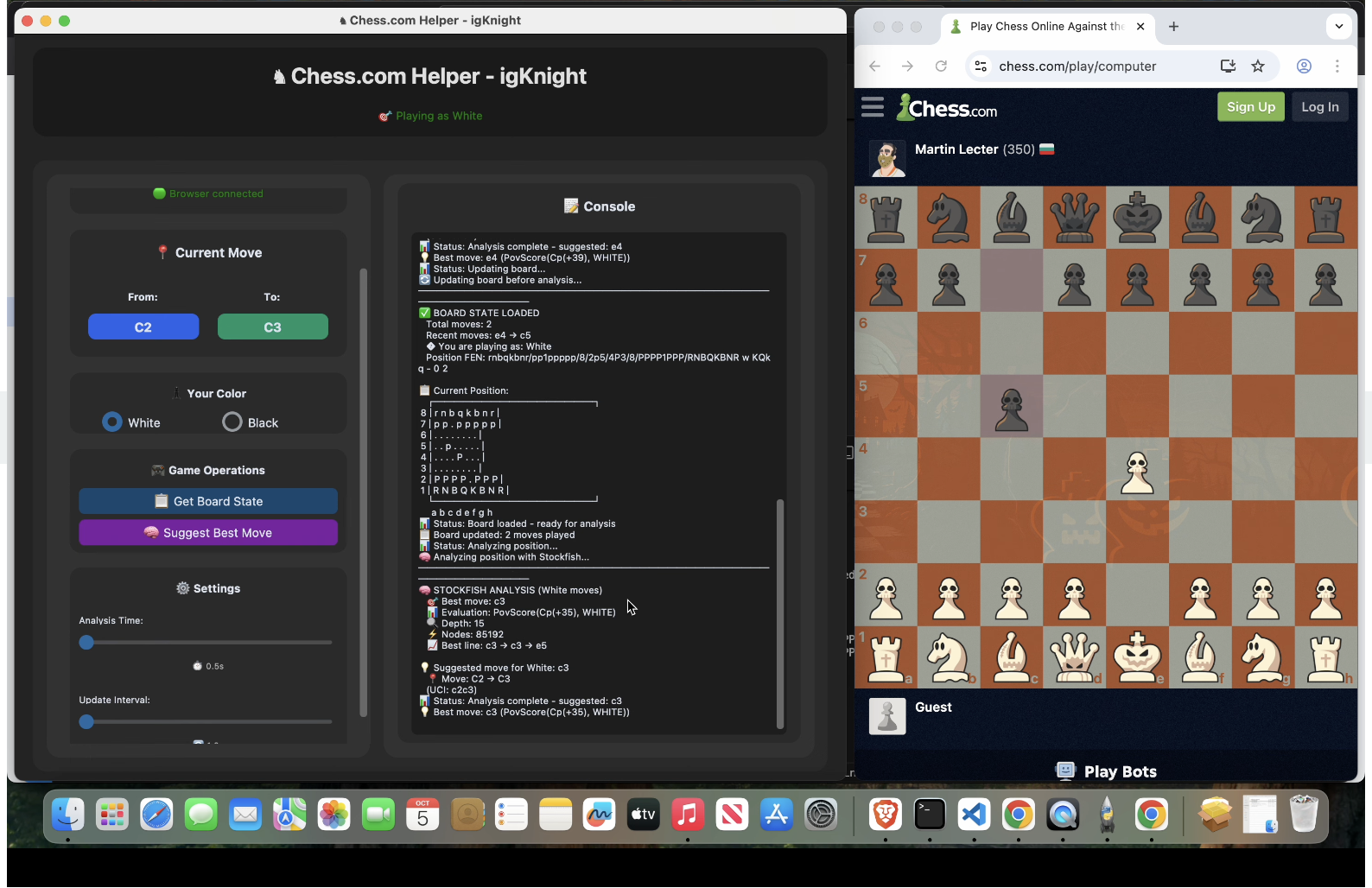Viewport: 1372px width, 888px height.
Task: Open browser profile icon
Action: pos(1304,67)
